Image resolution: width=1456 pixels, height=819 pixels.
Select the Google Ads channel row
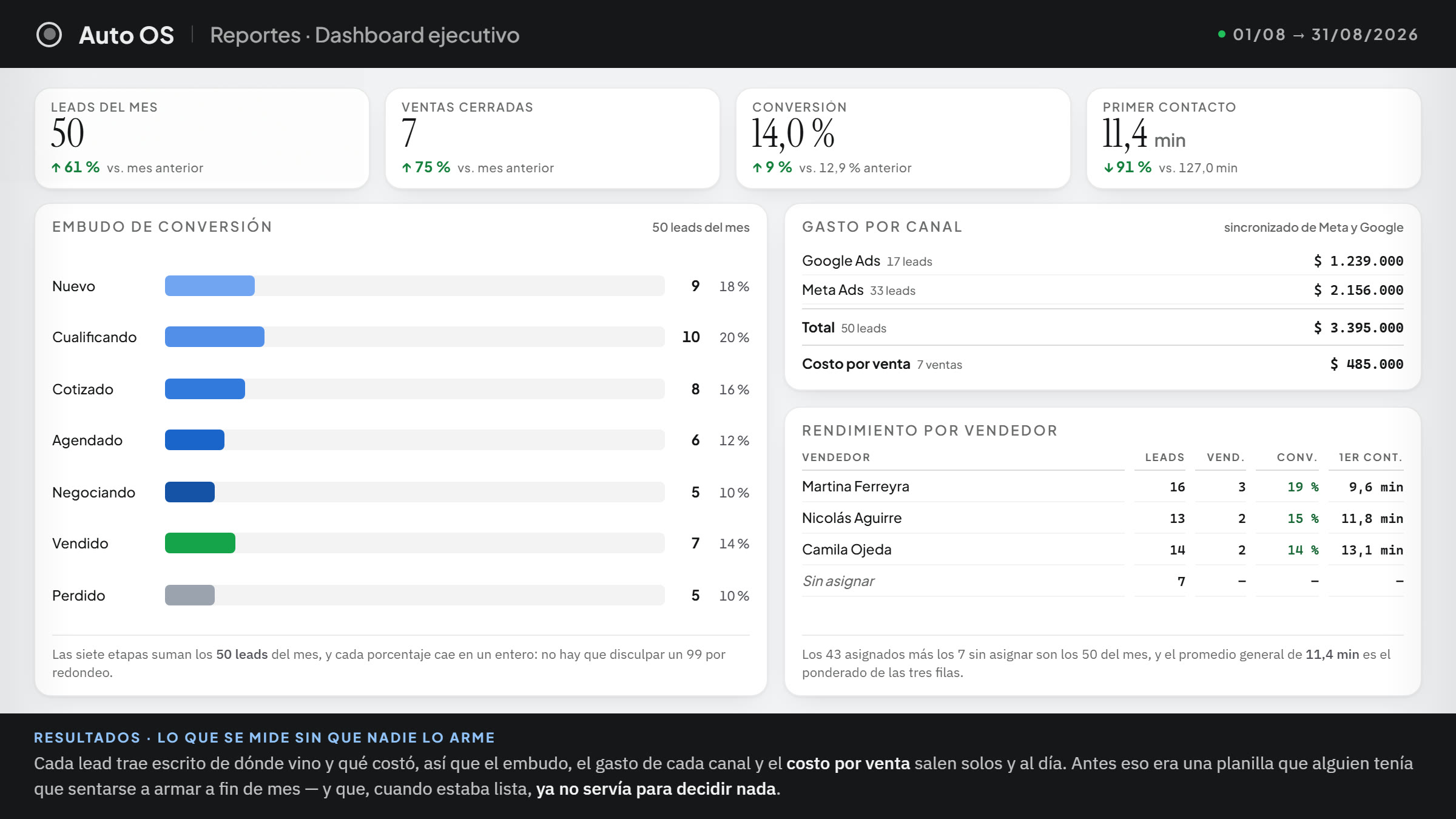(1102, 261)
